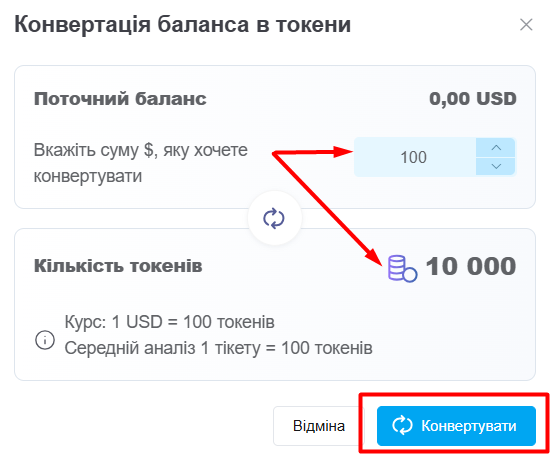Click the average ticket analysis text
Viewport: 554px width, 454px height.
click(x=218, y=348)
